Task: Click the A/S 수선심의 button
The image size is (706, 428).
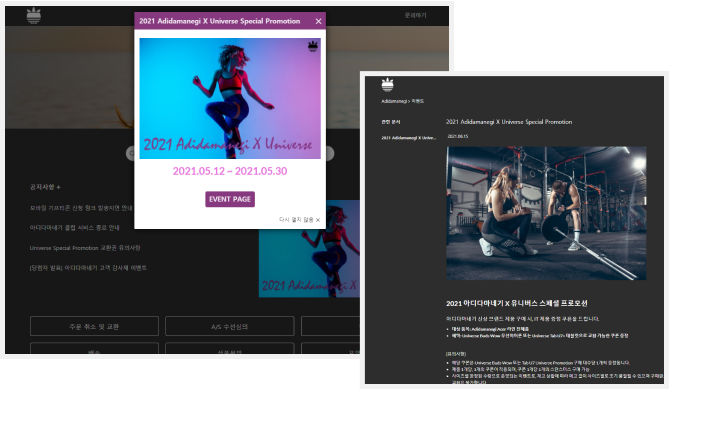Action: tap(230, 326)
